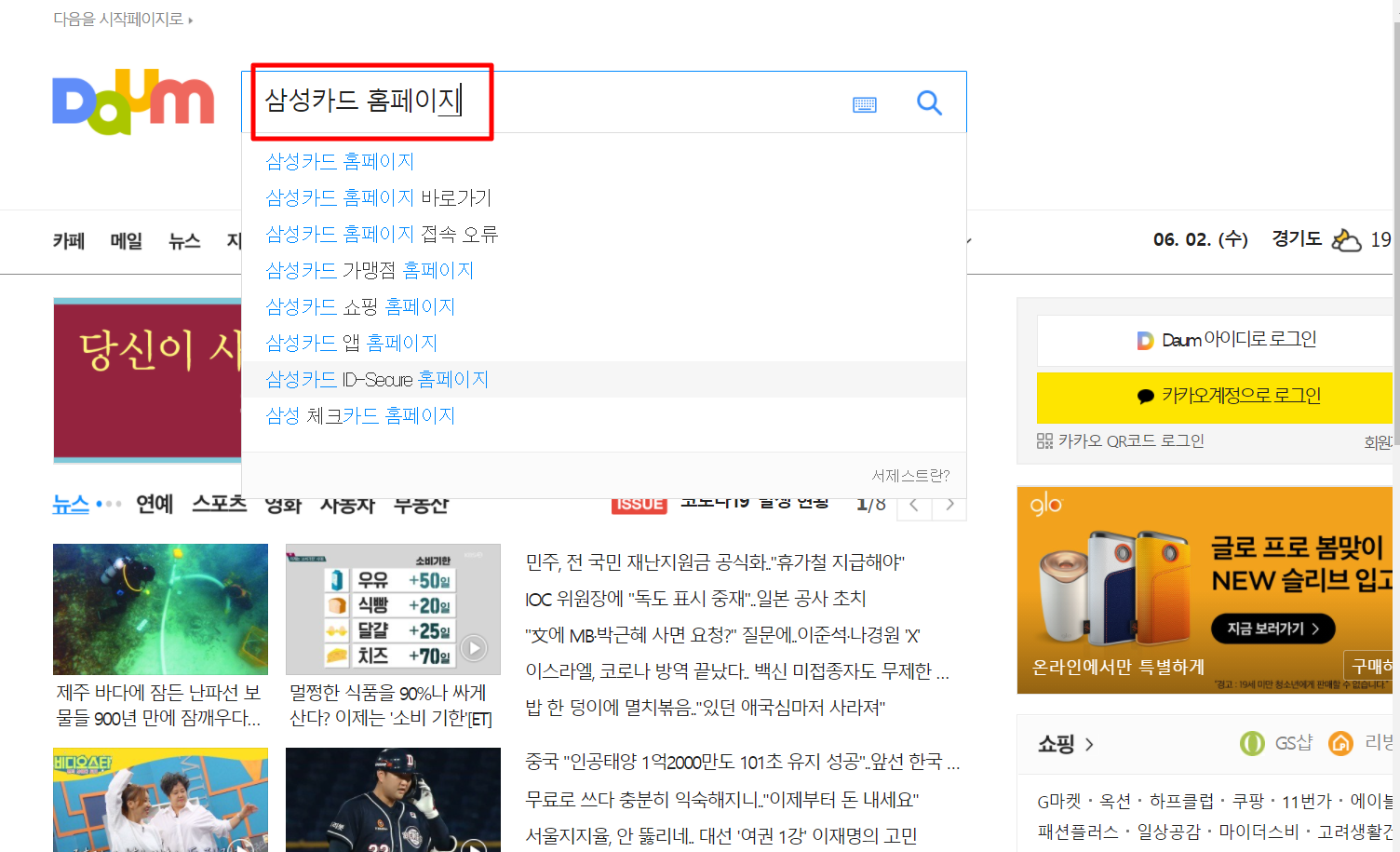Click the QR code icon beside 카카오 QR코드 로그인
The image size is (1400, 852).
pyautogui.click(x=1044, y=440)
